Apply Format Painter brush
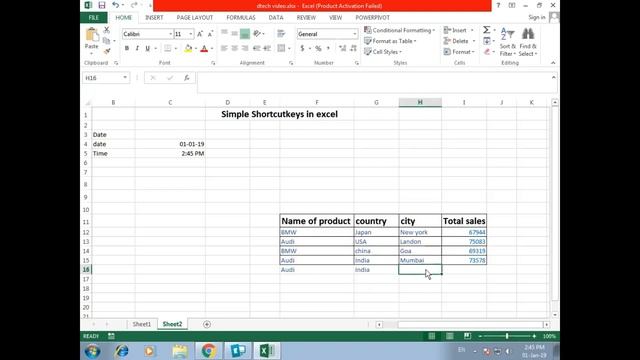This screenshot has width=640, height=360. point(107,51)
